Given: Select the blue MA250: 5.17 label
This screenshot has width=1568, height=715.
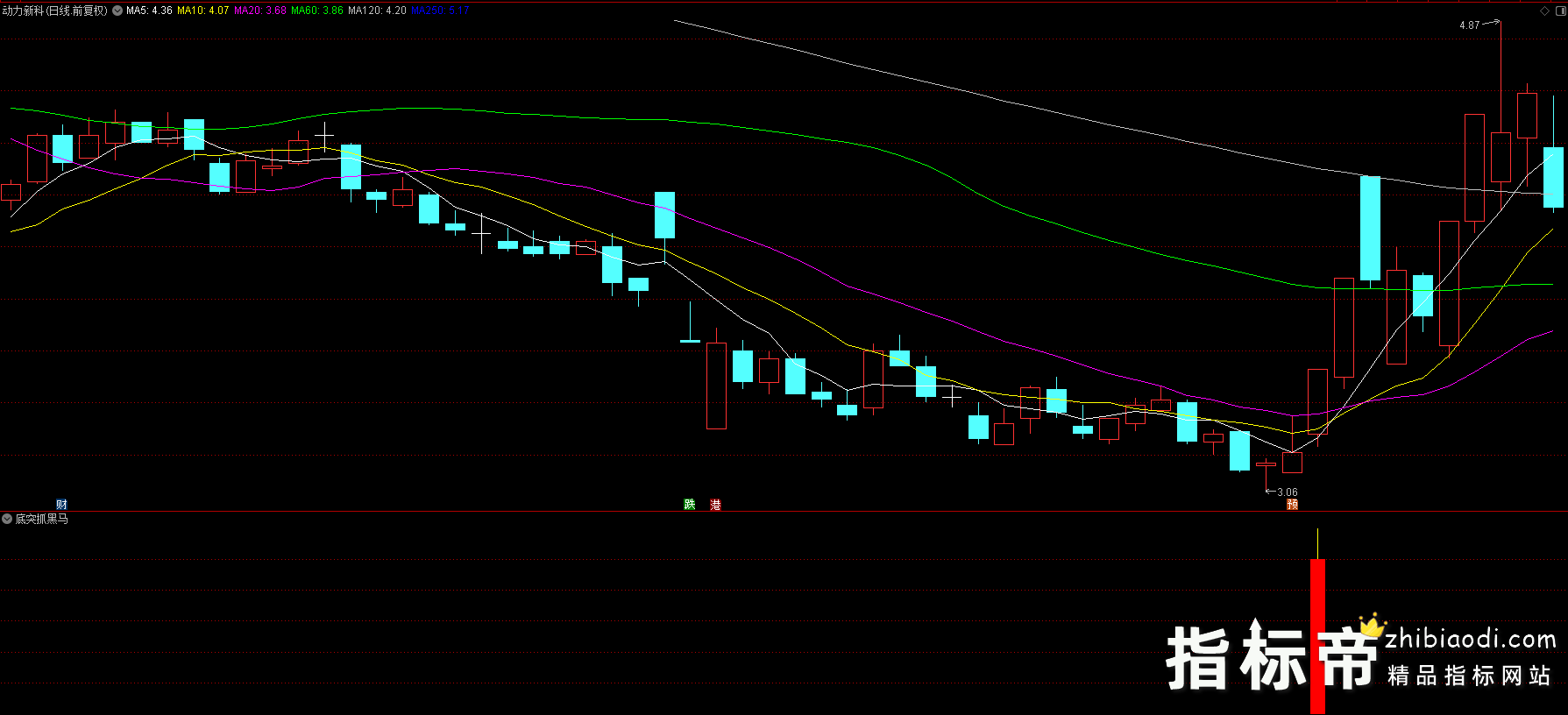Looking at the screenshot, I should [440, 11].
